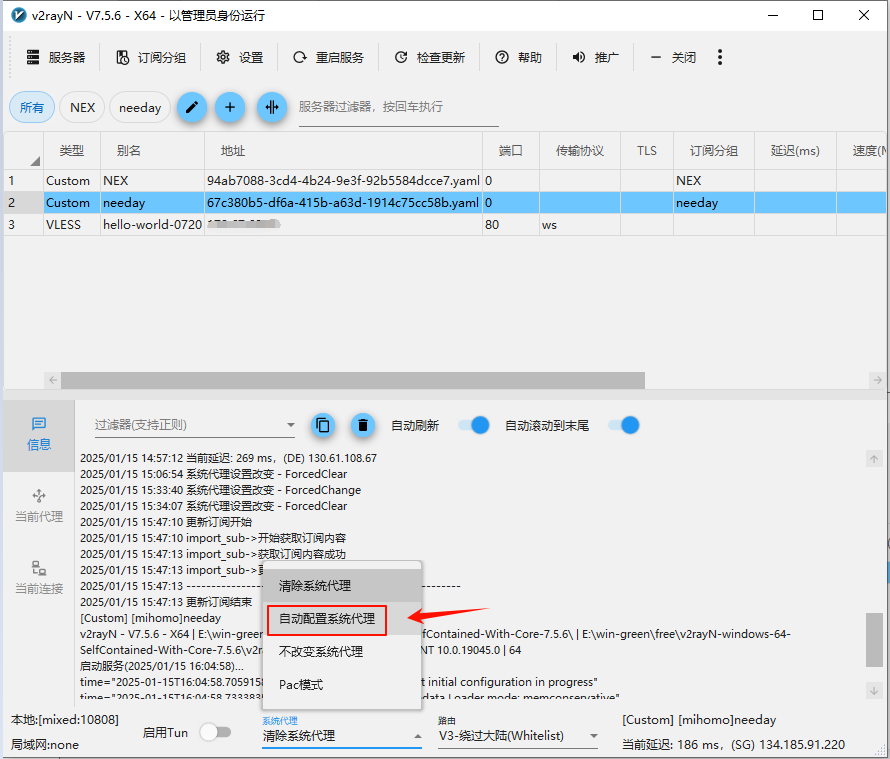Screen dimensions: 890x759
Task: Choose Pac模式 from the popup list
Action: (x=301, y=685)
